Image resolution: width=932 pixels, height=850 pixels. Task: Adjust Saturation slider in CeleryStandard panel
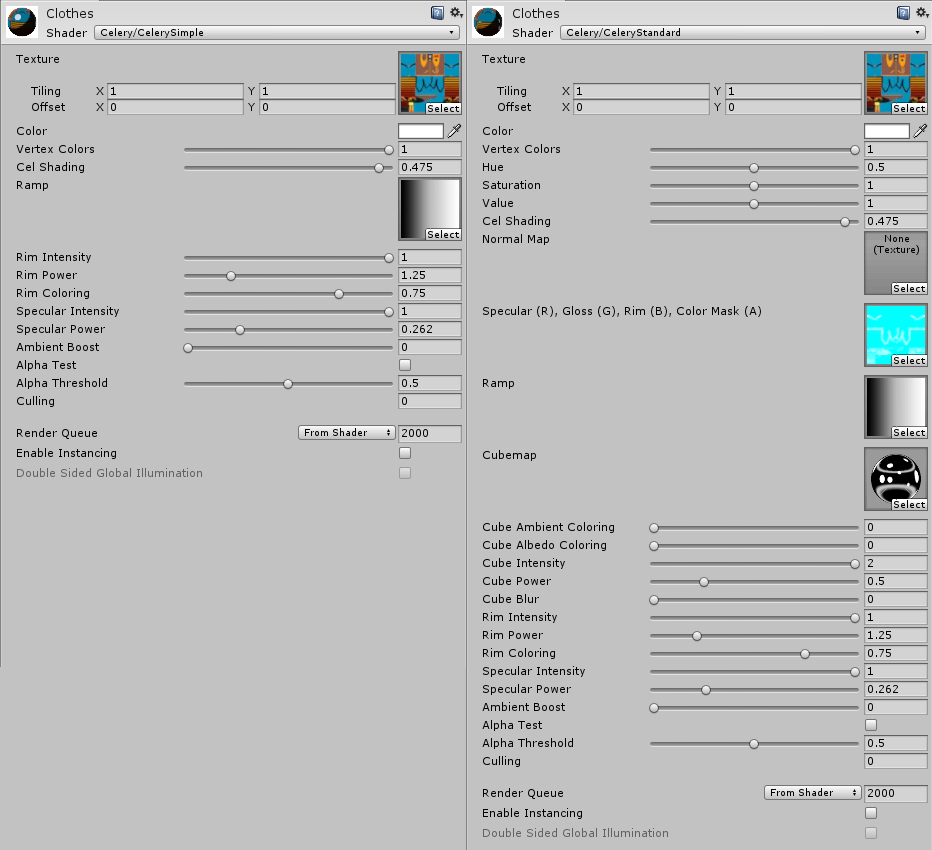[755, 185]
